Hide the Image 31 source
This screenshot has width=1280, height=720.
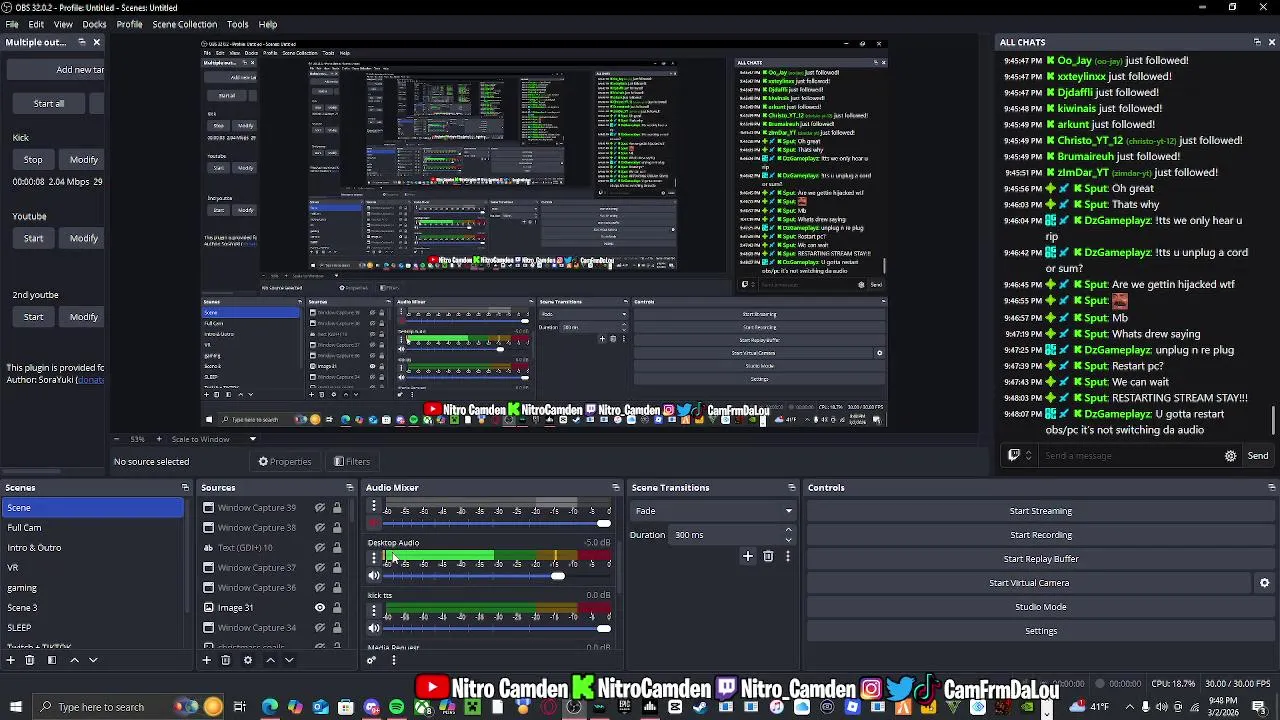tap(320, 608)
